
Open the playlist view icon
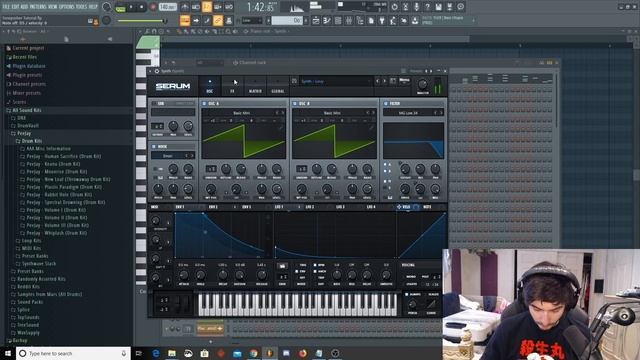(x=316, y=20)
